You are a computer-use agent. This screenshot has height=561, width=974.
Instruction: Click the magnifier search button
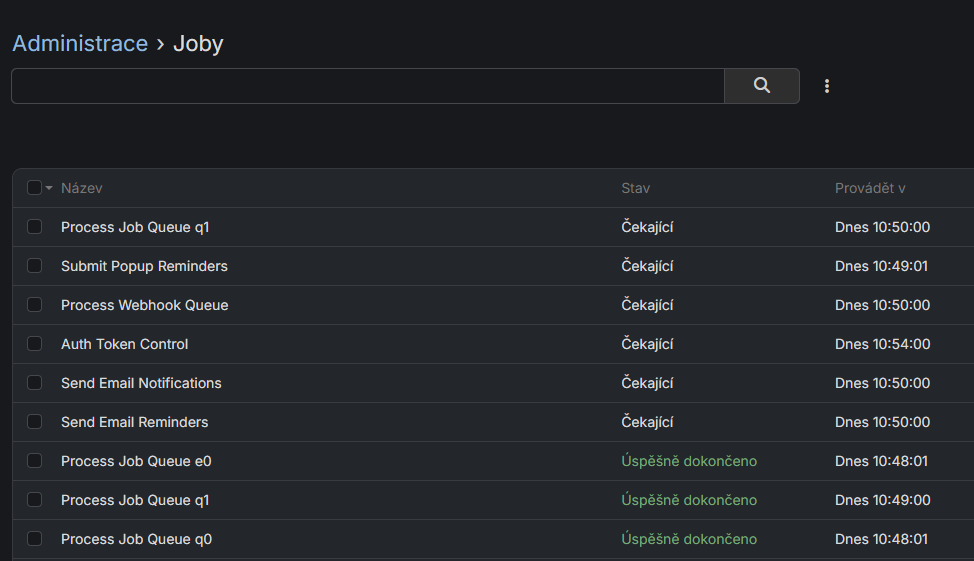[762, 86]
